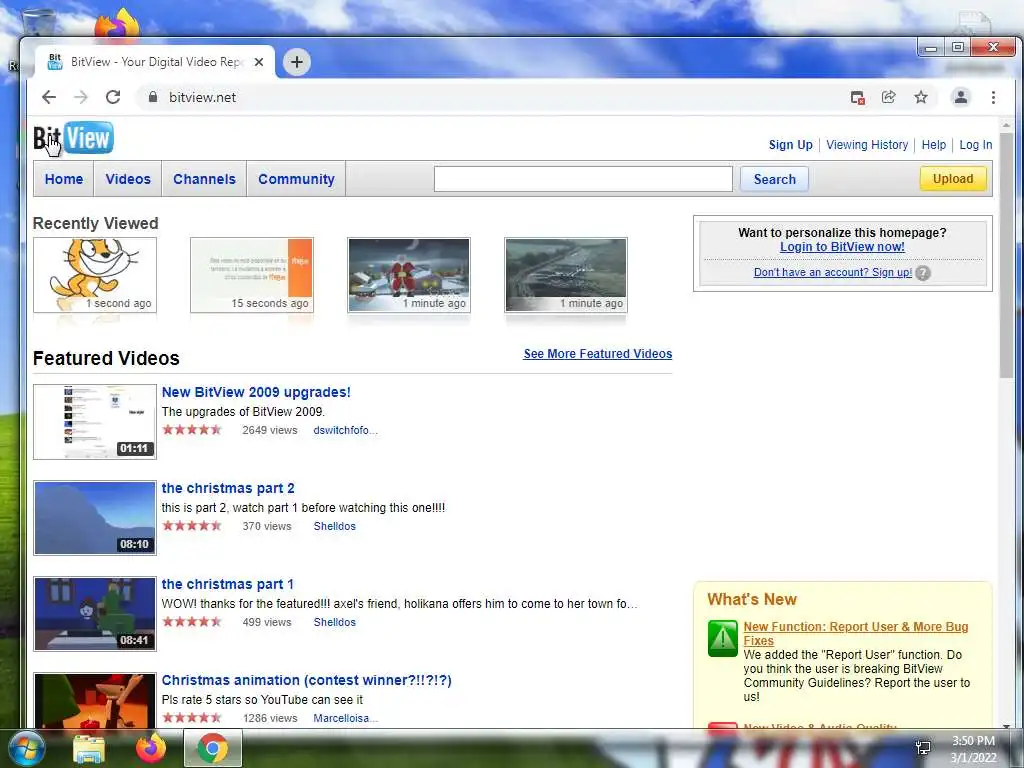
Task: Click the scrollbar down arrow
Action: [x=1006, y=725]
